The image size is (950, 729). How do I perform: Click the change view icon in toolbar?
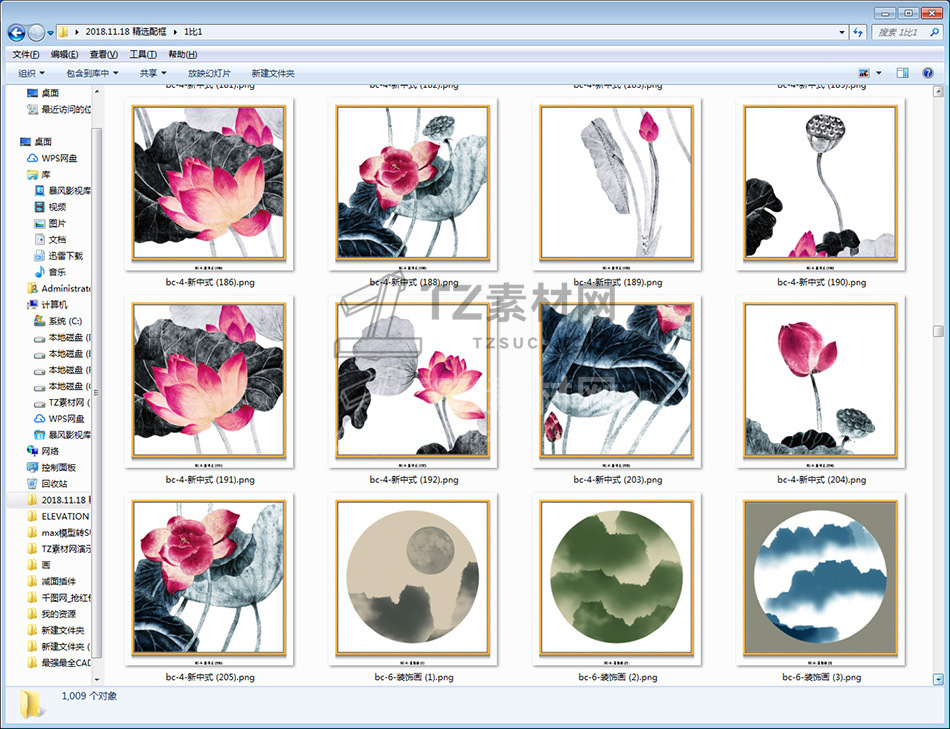[x=864, y=73]
